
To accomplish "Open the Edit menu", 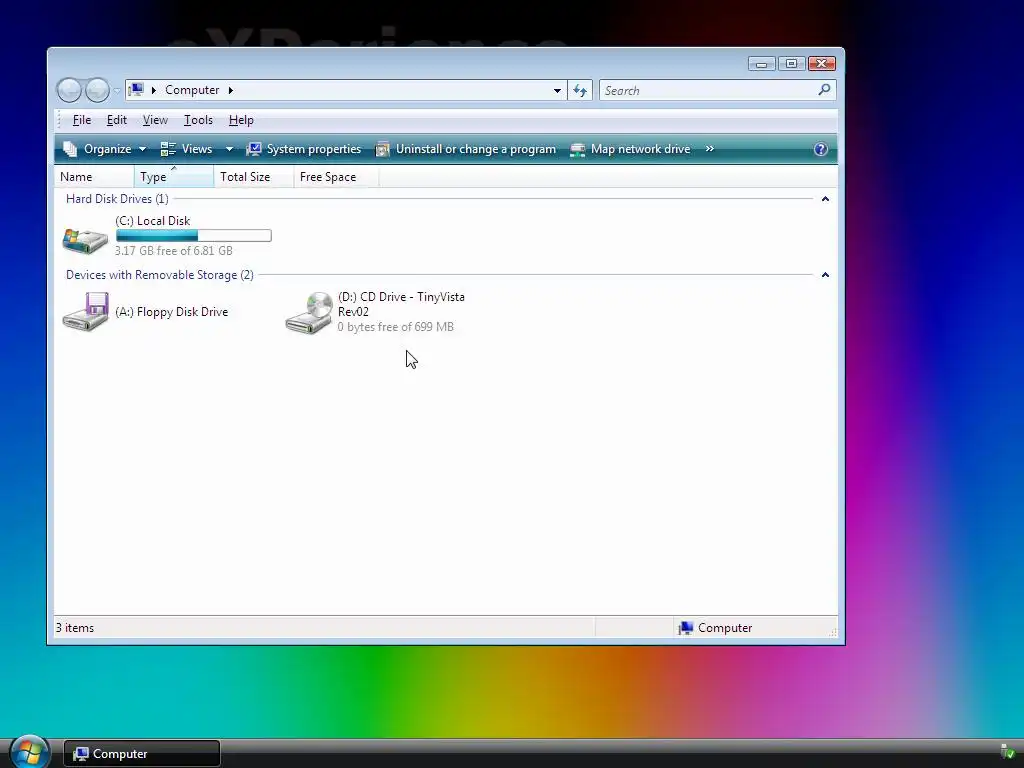I will coord(117,120).
